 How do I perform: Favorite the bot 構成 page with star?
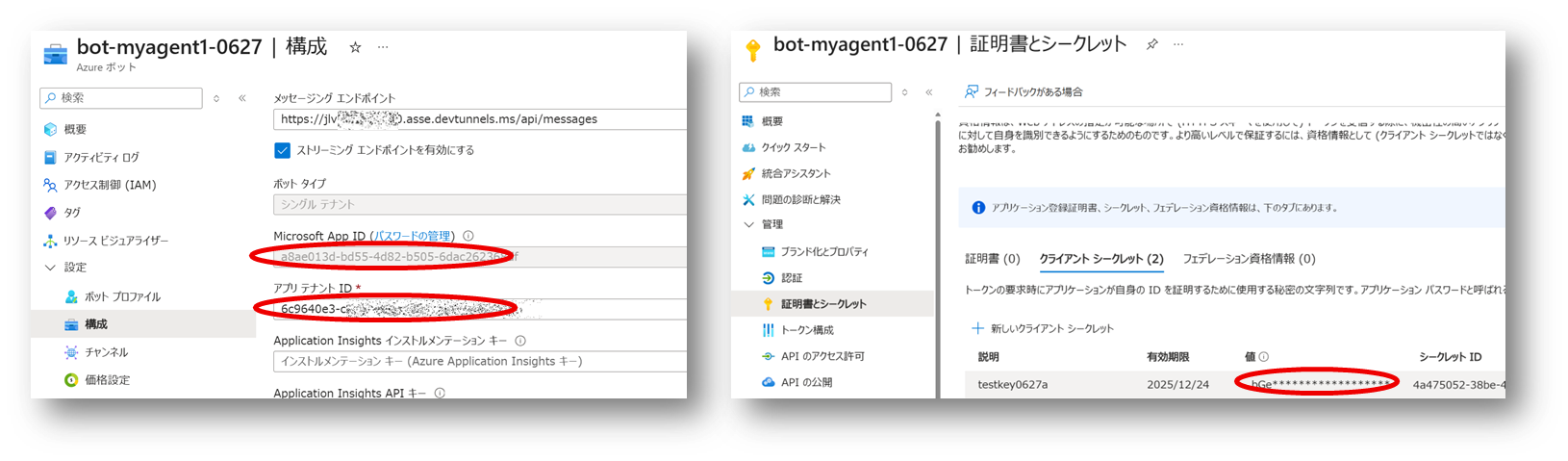click(355, 47)
